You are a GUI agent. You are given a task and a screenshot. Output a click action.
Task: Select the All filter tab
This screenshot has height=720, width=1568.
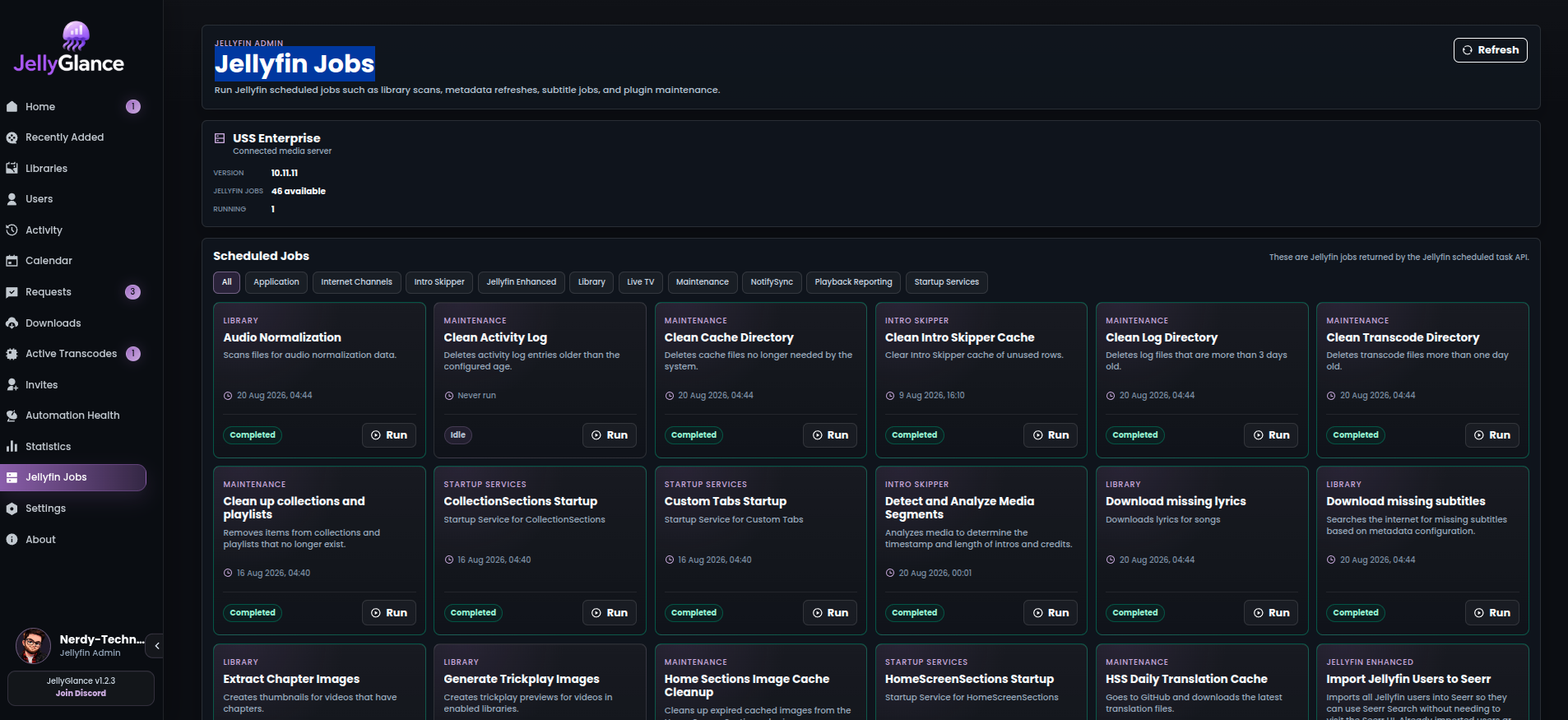pyautogui.click(x=227, y=282)
